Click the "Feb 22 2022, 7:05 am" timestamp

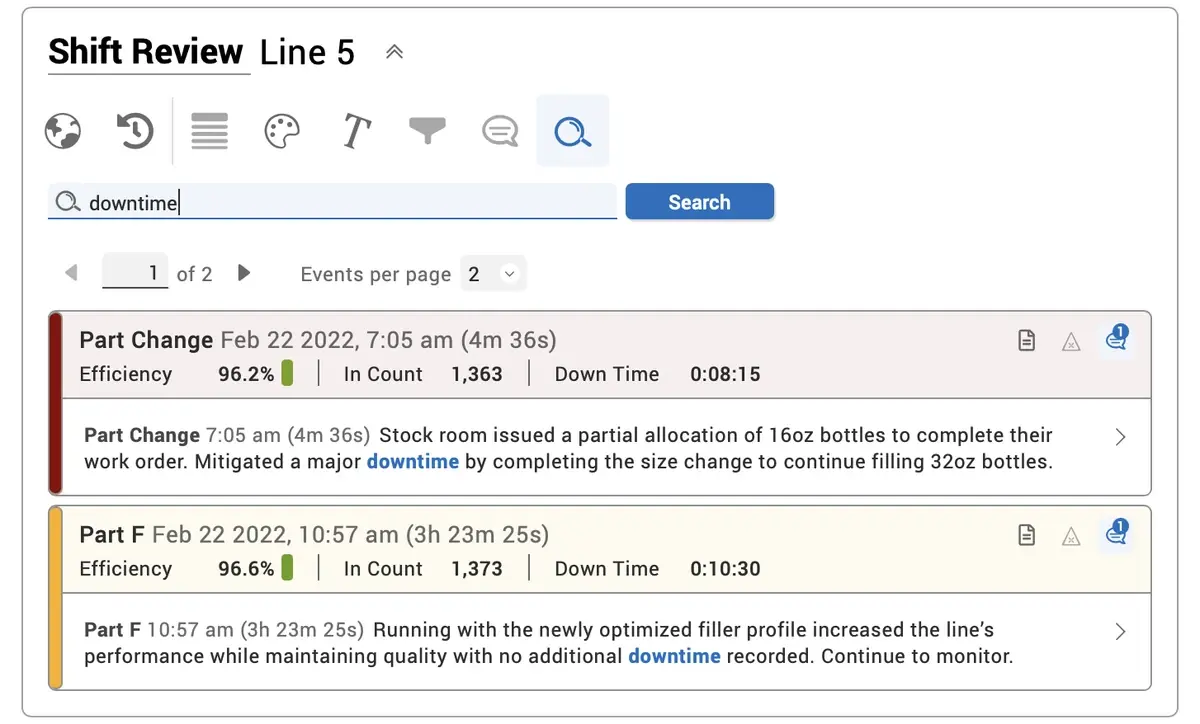[337, 340]
